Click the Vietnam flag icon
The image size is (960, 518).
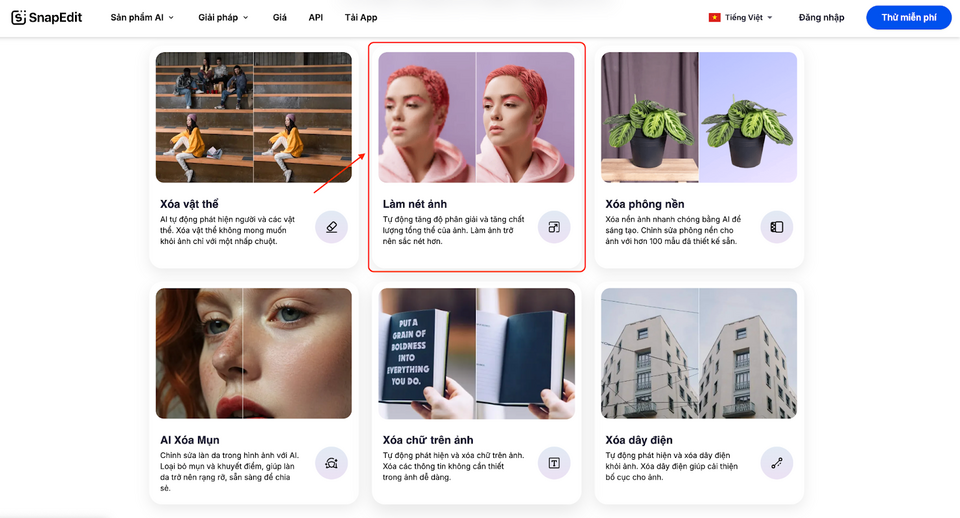coord(714,17)
